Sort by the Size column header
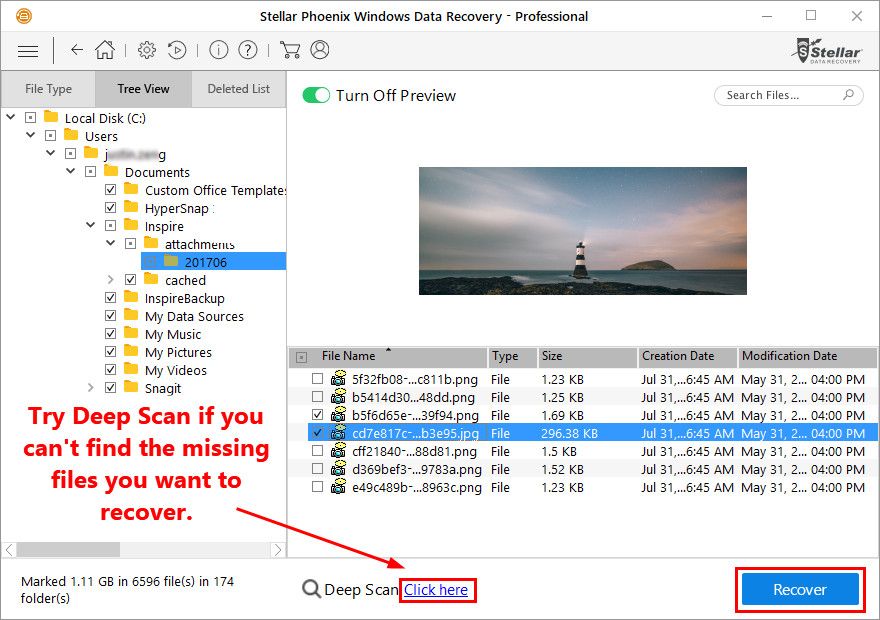This screenshot has height=620, width=880. click(x=588, y=356)
